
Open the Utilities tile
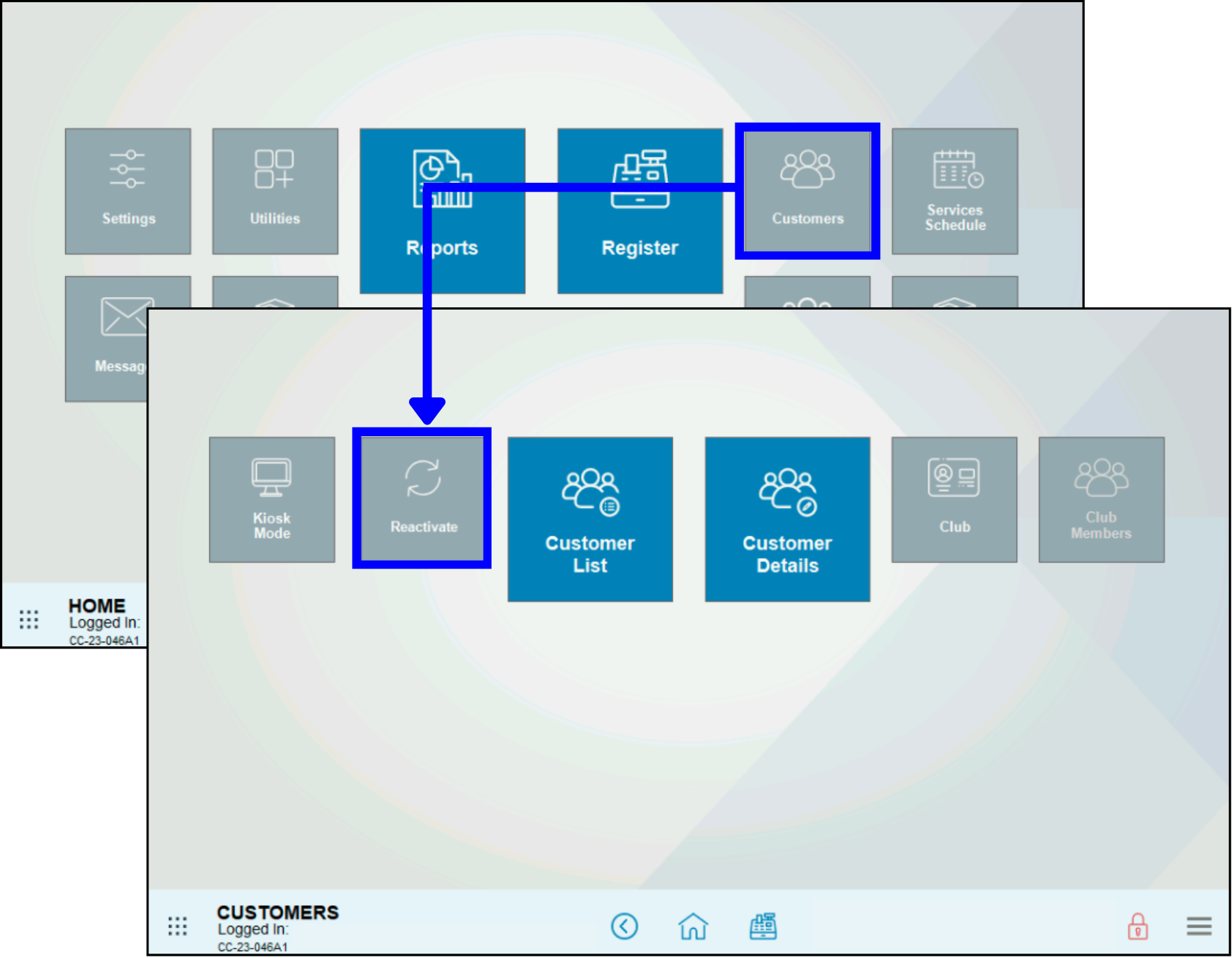[275, 191]
